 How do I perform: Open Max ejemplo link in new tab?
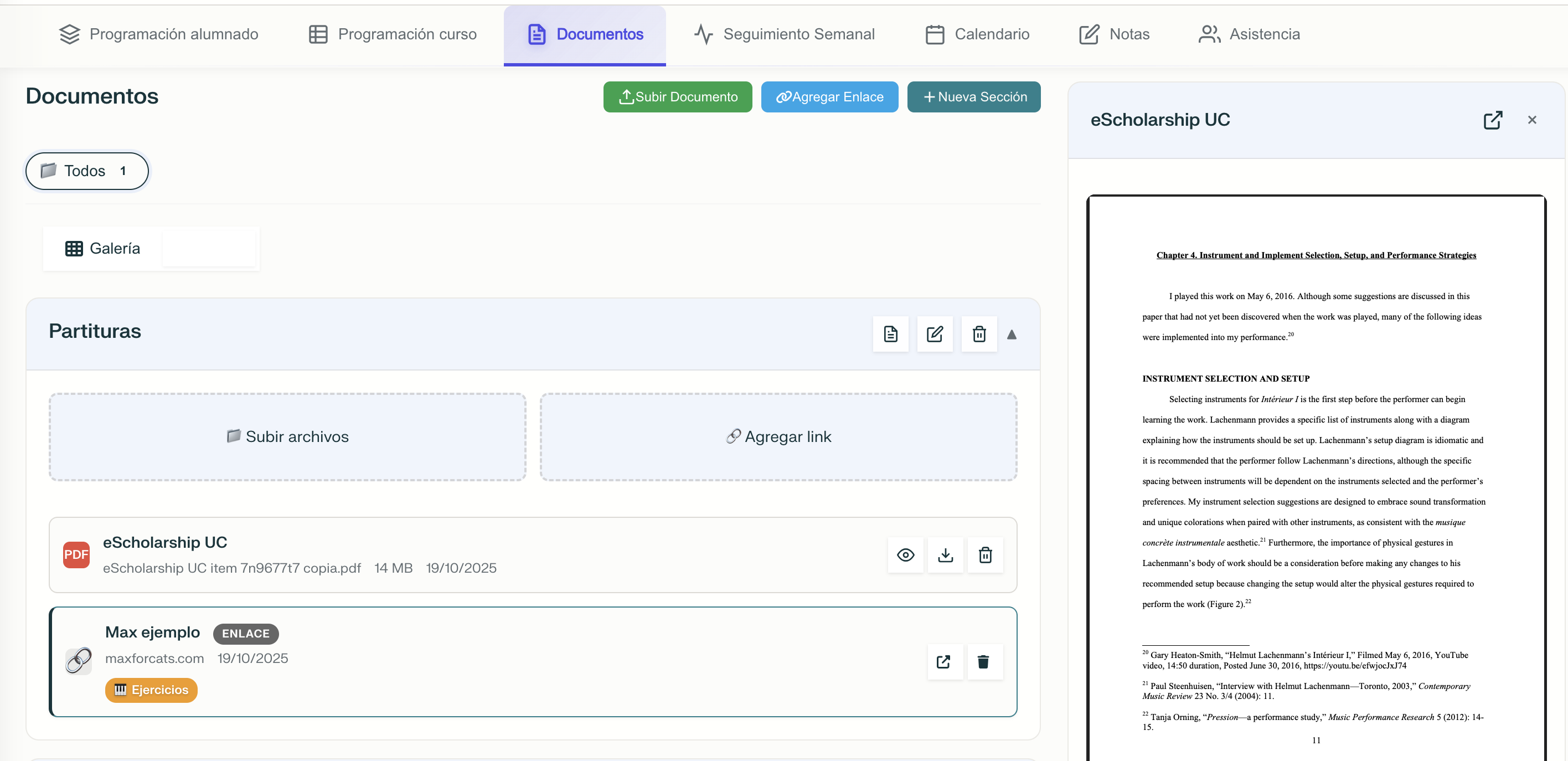pyautogui.click(x=945, y=662)
